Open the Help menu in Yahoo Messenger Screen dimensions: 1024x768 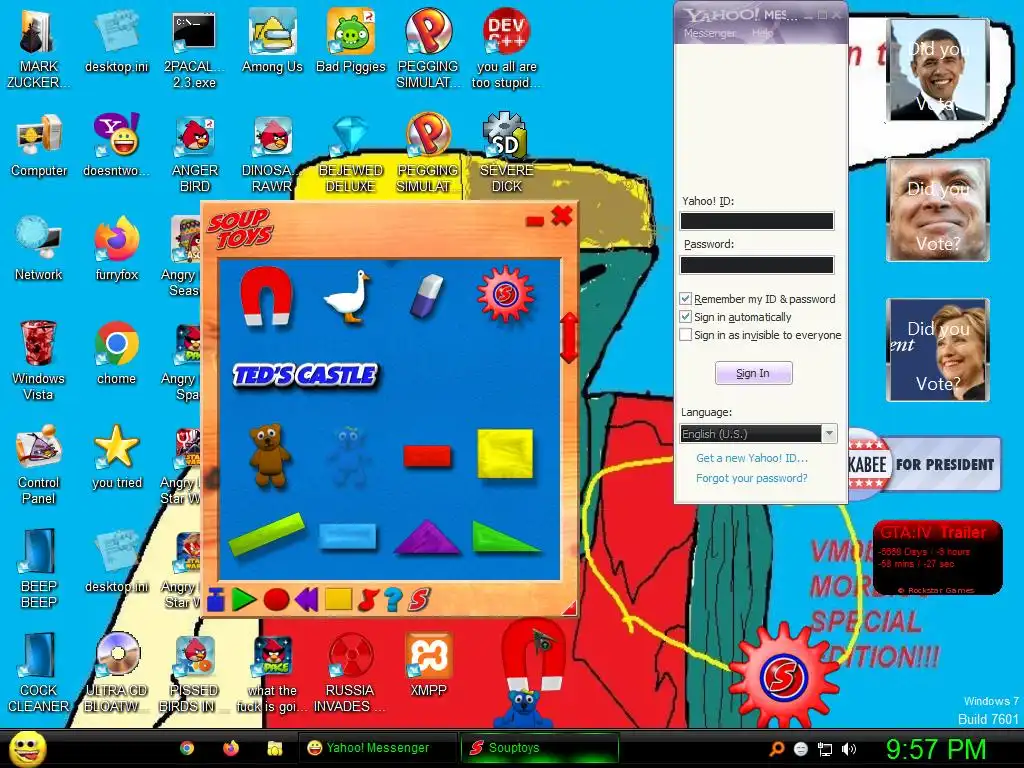click(x=762, y=33)
